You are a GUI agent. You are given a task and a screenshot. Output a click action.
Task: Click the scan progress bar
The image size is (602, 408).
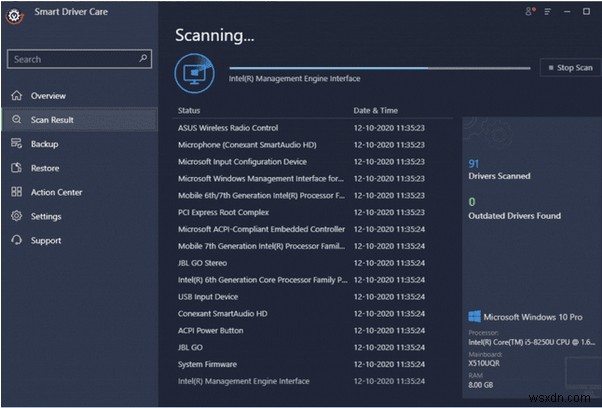380,68
